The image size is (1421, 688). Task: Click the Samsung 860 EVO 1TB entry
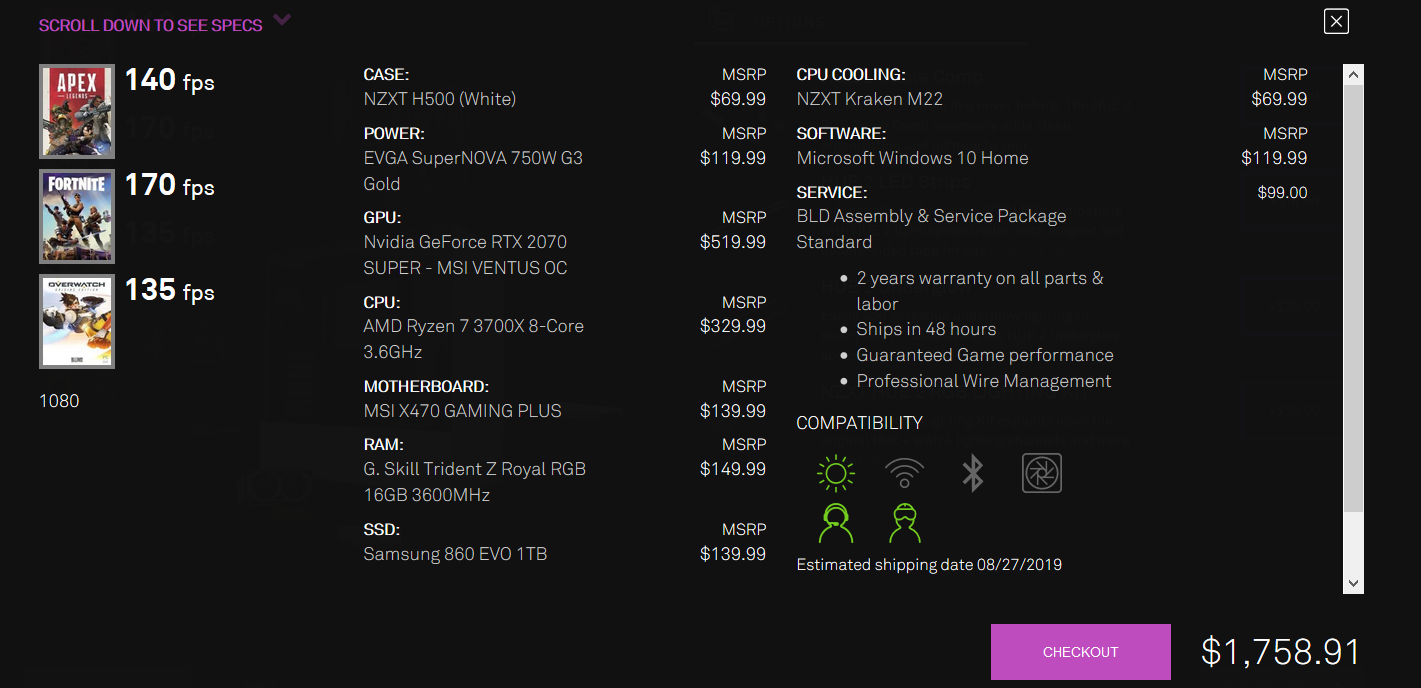click(x=455, y=554)
